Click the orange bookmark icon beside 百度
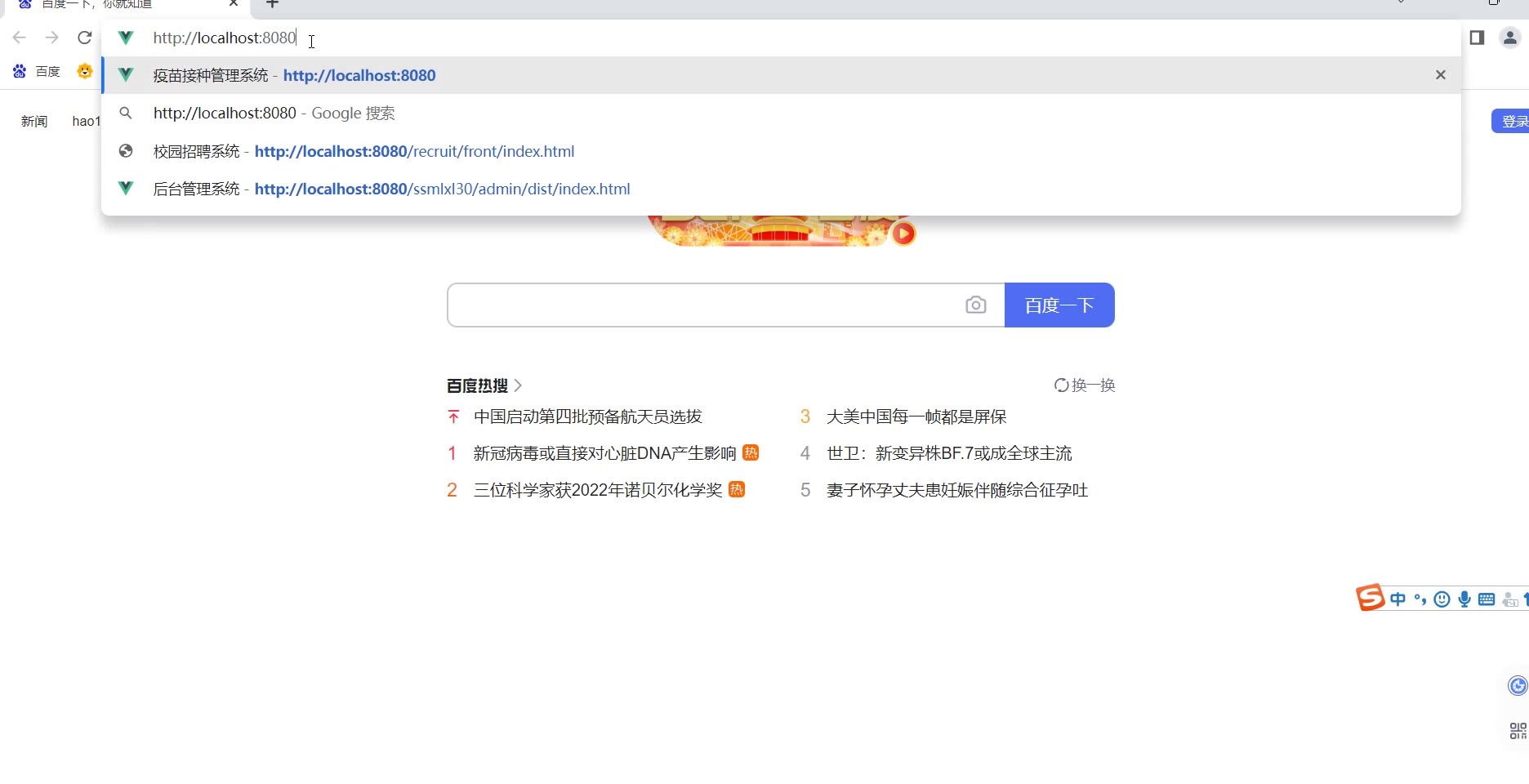Image resolution: width=1529 pixels, height=784 pixels. (x=85, y=72)
